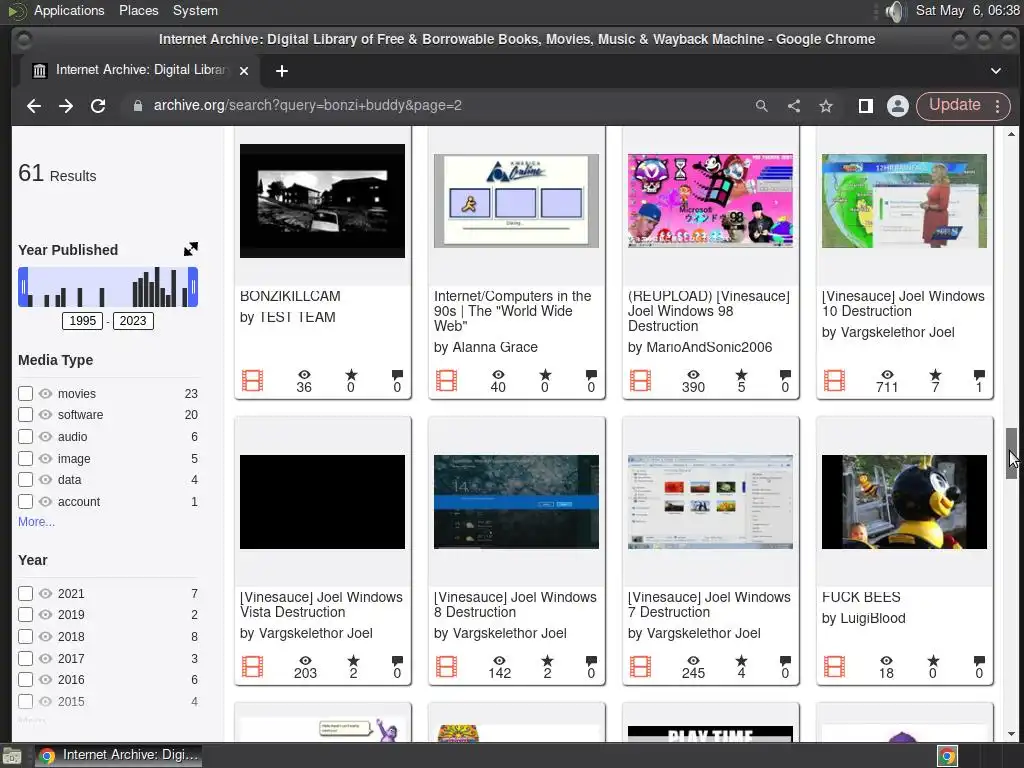
Task: Expand the Year Published histogram
Action: click(191, 249)
